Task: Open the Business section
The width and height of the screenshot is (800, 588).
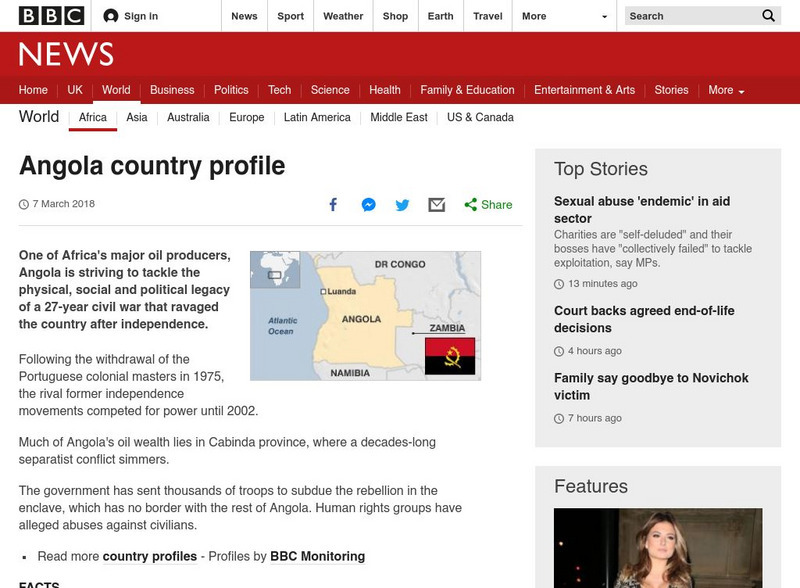Action: coord(172,89)
